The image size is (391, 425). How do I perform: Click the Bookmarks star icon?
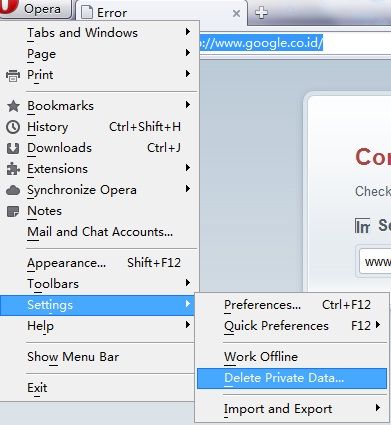pyautogui.click(x=13, y=106)
